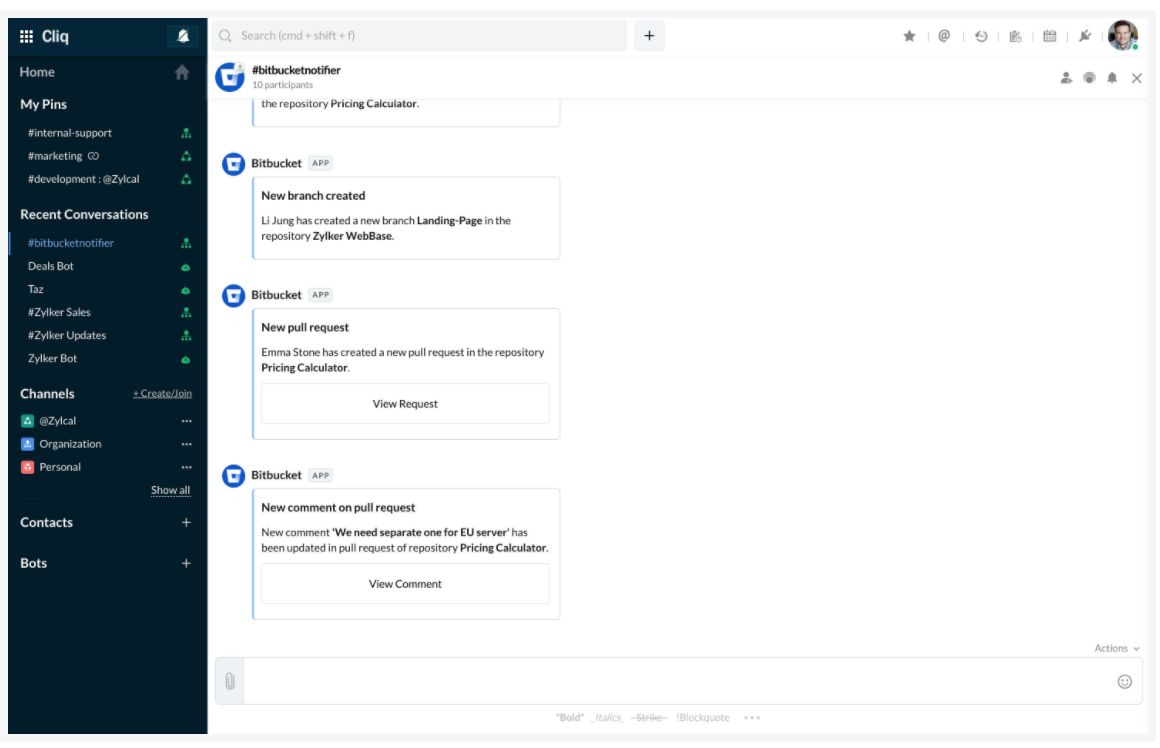The width and height of the screenshot is (1160, 748).
Task: Click the attachment paperclip icon
Action: [230, 681]
